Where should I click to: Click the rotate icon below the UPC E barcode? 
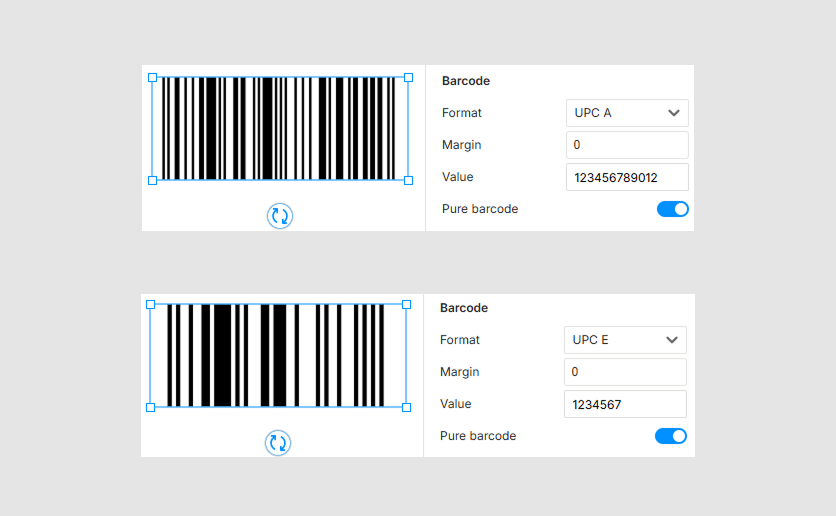coord(278,443)
